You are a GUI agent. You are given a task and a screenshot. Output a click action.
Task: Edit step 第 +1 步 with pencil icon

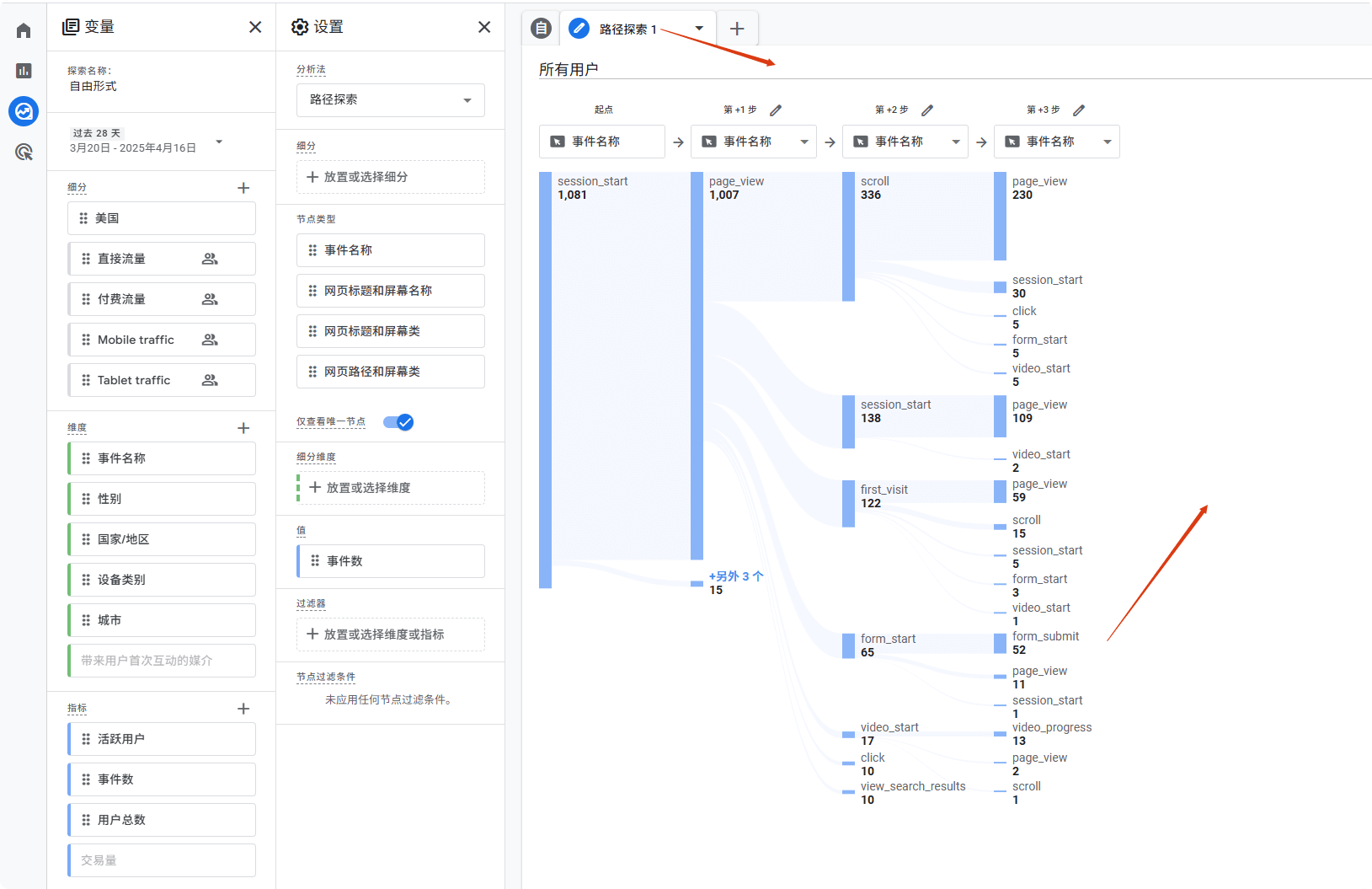point(776,110)
